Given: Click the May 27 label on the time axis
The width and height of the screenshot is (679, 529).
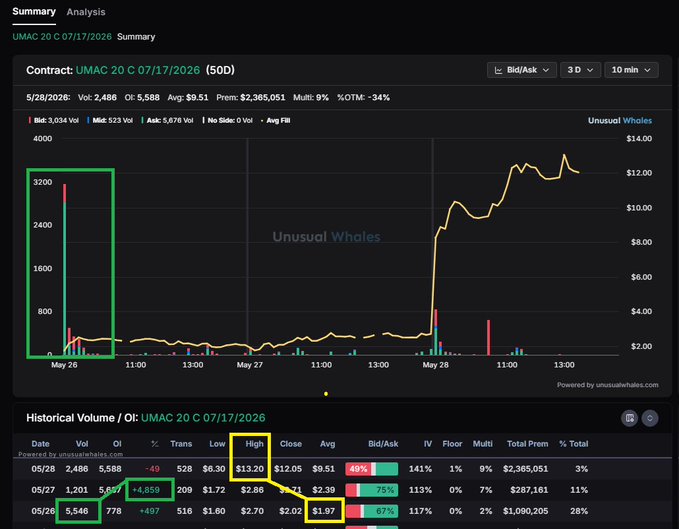Looking at the screenshot, I should [x=249, y=365].
